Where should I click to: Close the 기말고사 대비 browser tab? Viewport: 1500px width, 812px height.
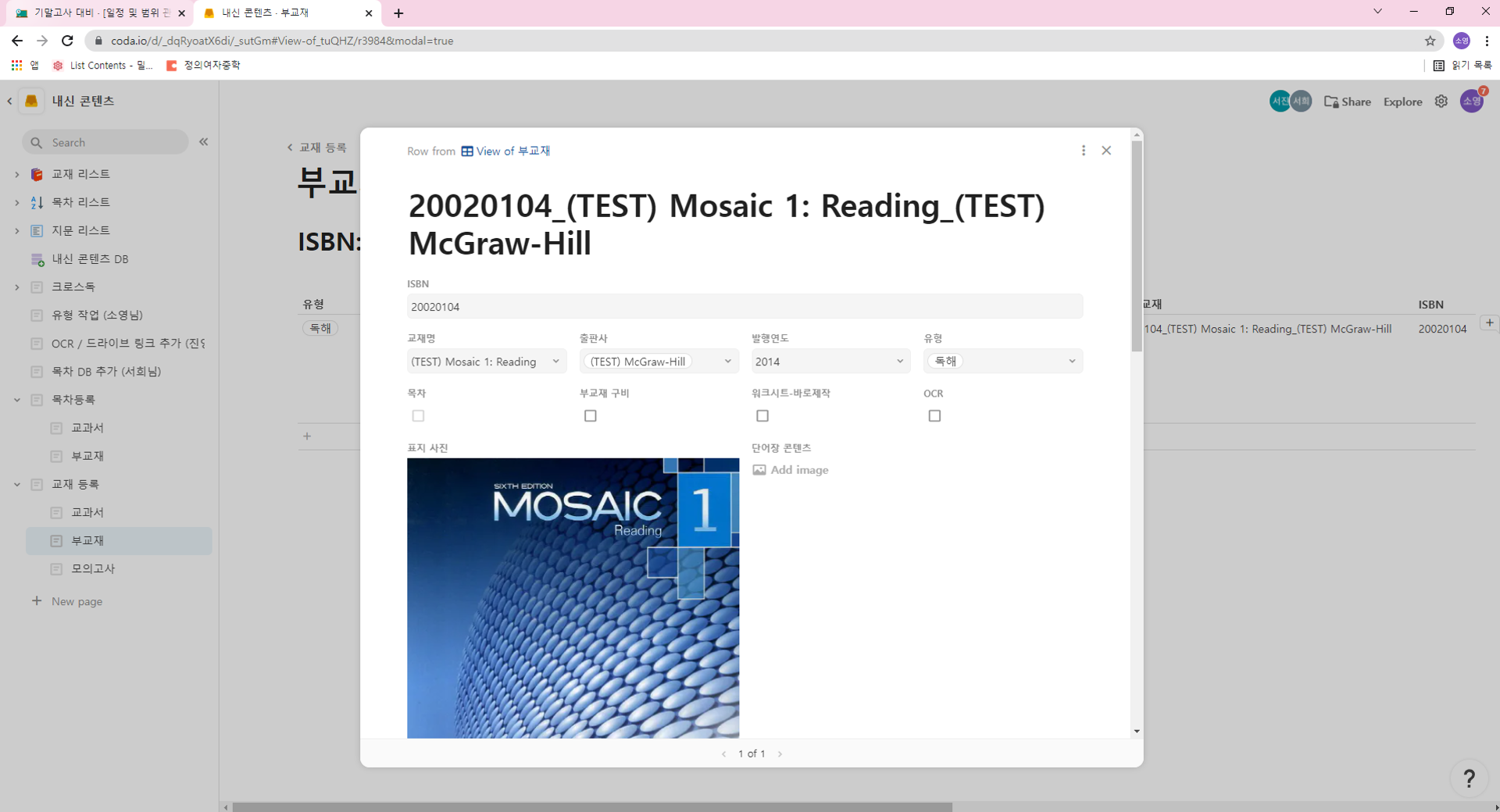181,13
